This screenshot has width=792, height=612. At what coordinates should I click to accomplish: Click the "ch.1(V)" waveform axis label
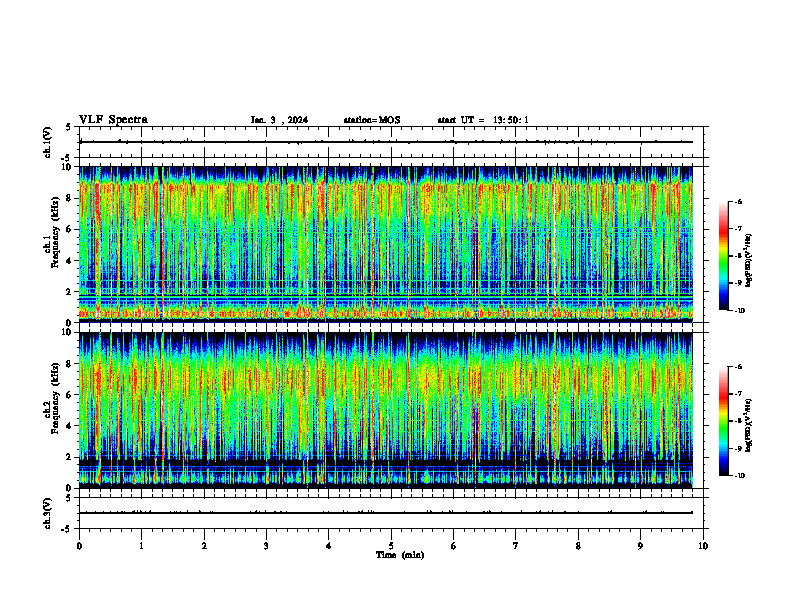point(48,142)
